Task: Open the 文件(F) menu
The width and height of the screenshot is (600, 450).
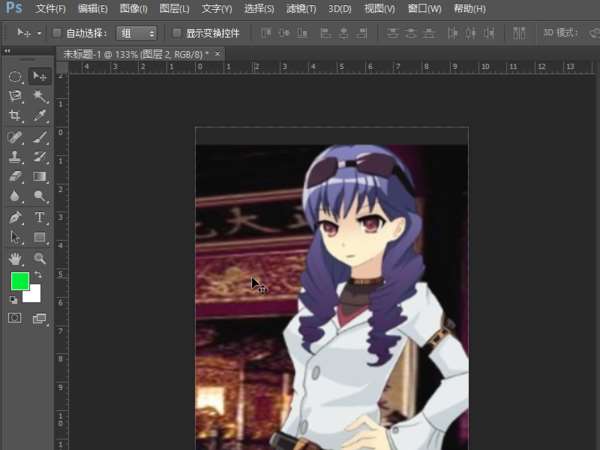Action: click(51, 8)
